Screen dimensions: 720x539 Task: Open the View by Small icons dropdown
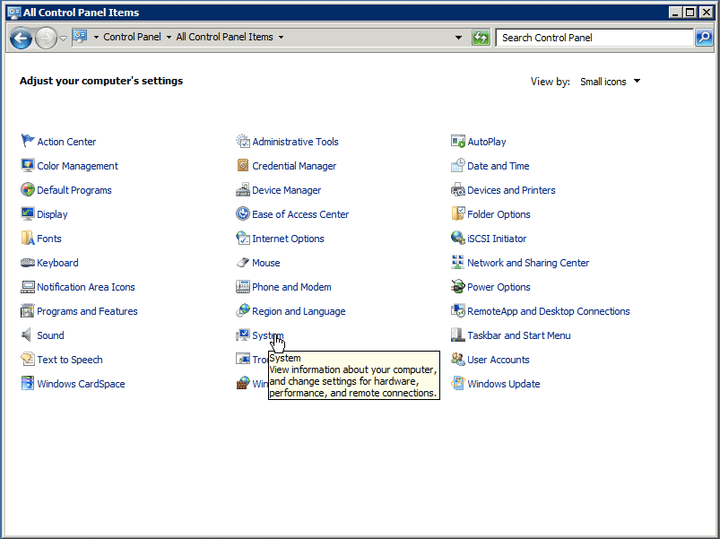point(610,82)
